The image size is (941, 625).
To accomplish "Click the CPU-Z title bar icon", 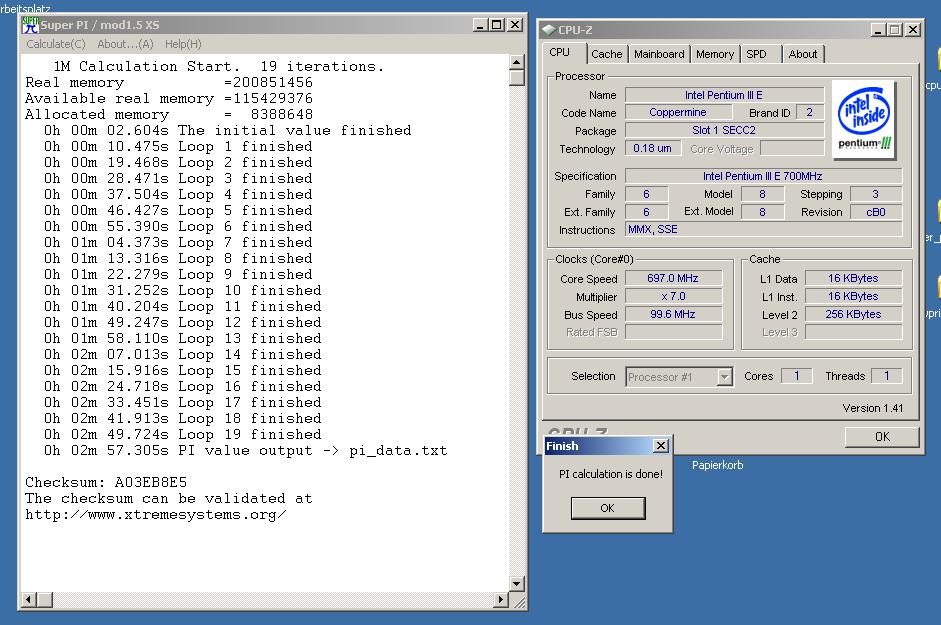I will coord(549,29).
